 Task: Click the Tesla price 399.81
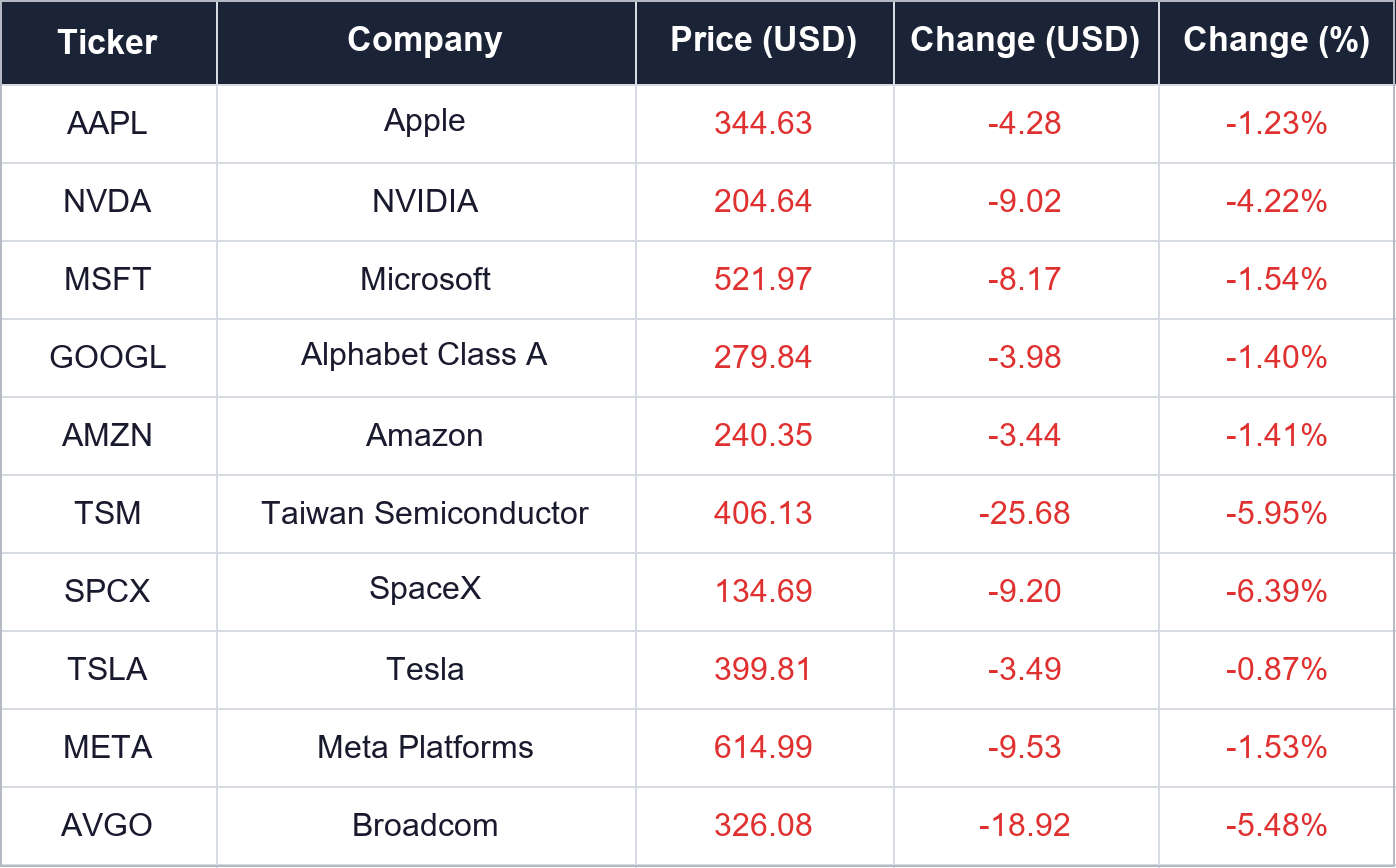coord(764,669)
